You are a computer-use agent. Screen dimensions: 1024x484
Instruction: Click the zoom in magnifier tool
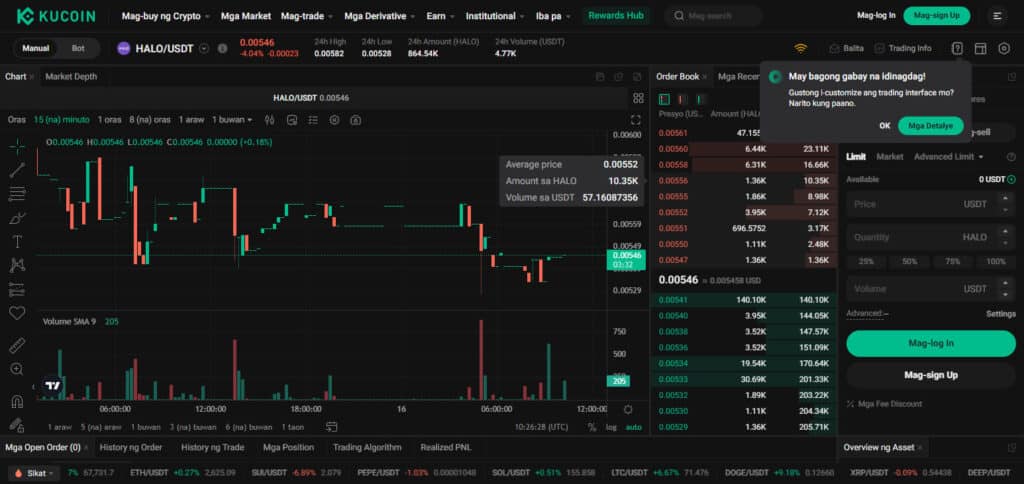click(x=17, y=370)
